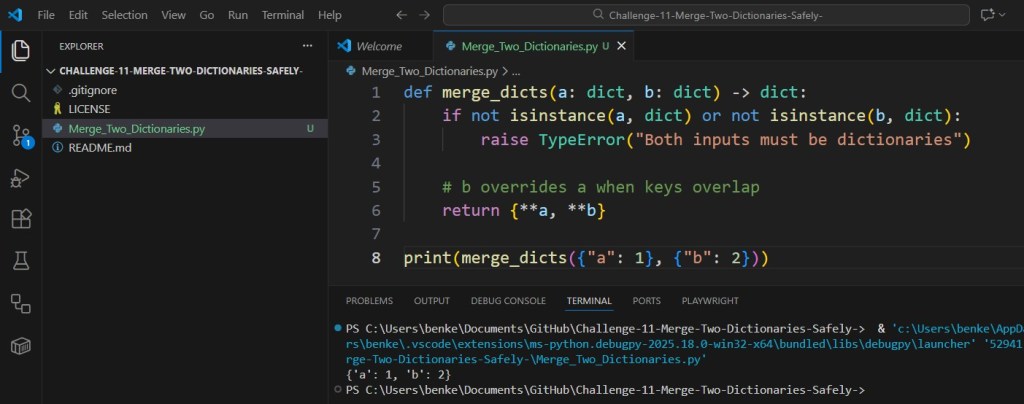Screen dimensions: 1024x404
Task: Open the Extensions view
Action: point(21,219)
